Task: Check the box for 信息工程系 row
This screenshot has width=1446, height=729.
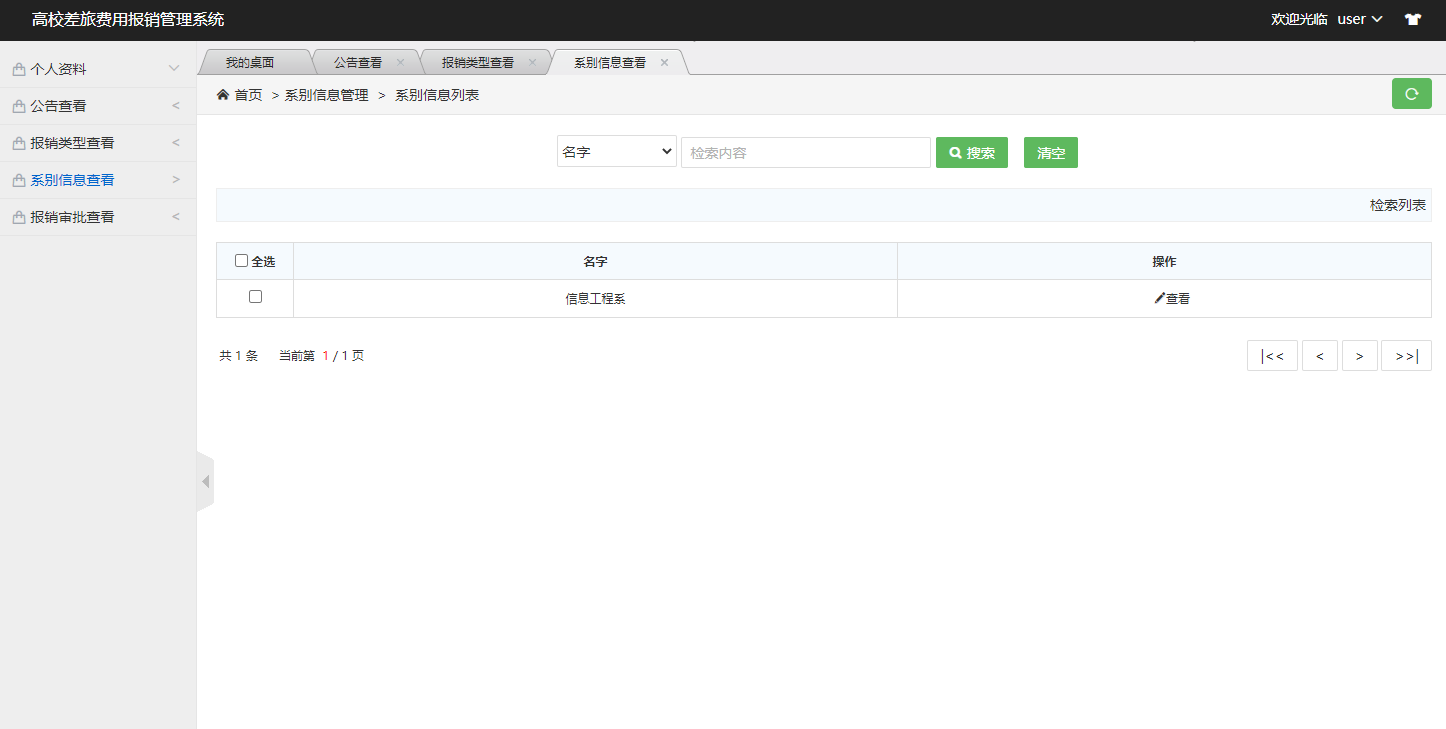Action: 255,297
